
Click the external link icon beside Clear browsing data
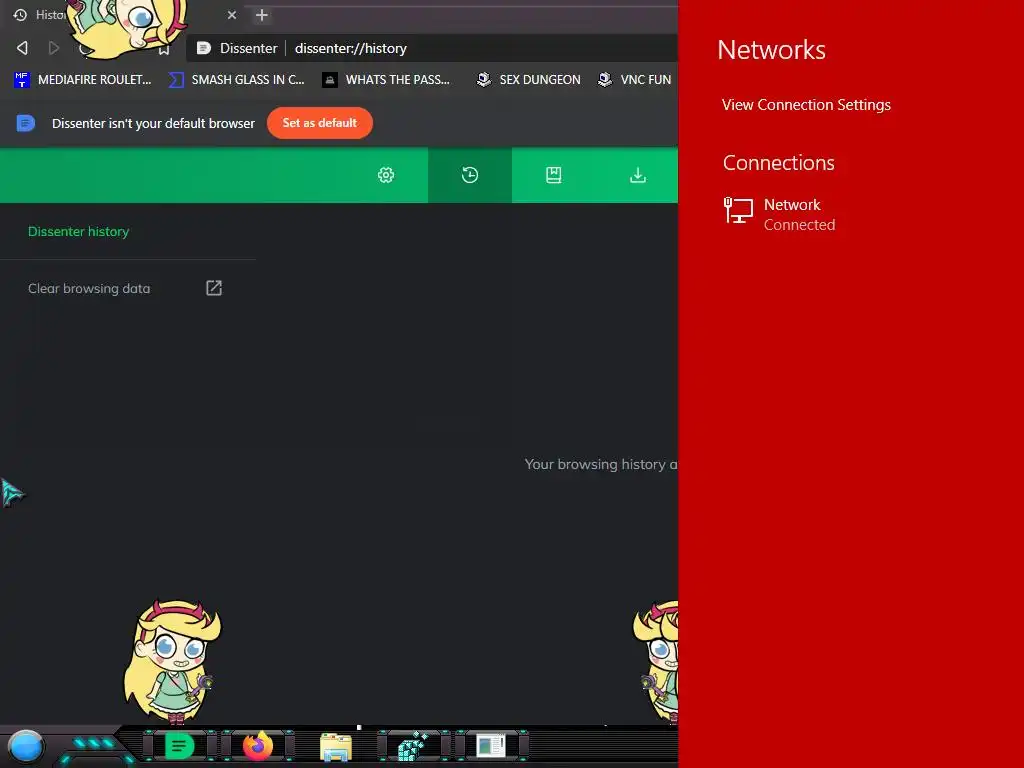tap(214, 288)
